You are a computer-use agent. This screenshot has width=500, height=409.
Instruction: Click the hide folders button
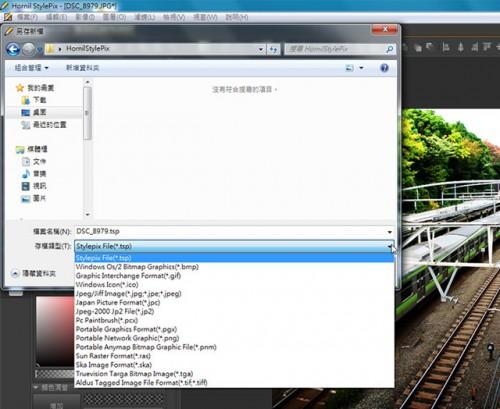34,273
